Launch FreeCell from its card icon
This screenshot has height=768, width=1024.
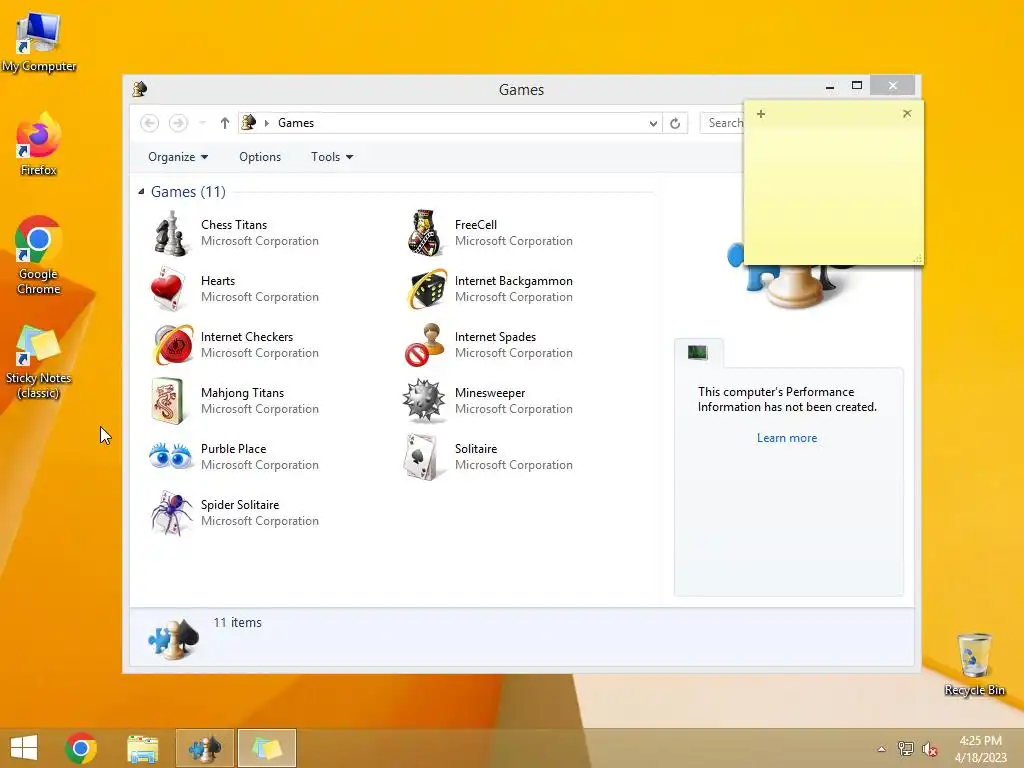point(424,233)
